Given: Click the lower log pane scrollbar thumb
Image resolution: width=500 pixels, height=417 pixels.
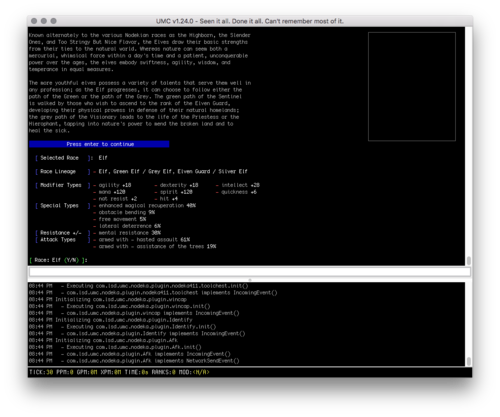Looking at the screenshot, I should click(469, 361).
